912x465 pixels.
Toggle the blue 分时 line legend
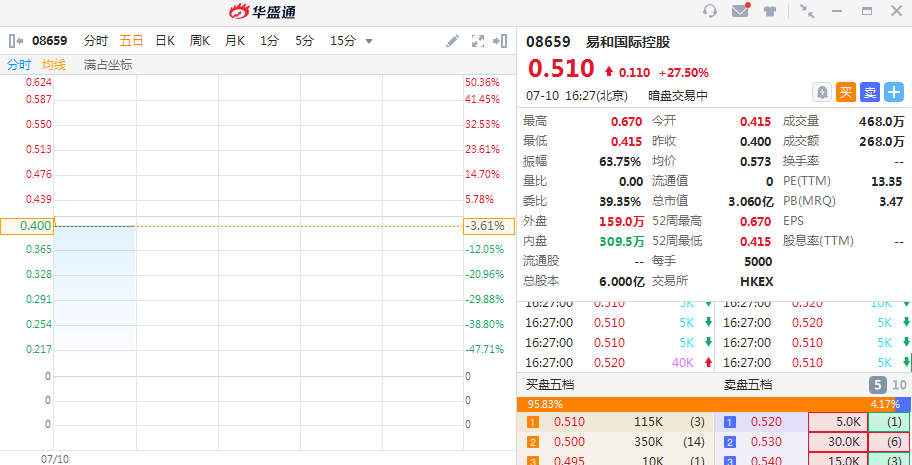(19, 65)
